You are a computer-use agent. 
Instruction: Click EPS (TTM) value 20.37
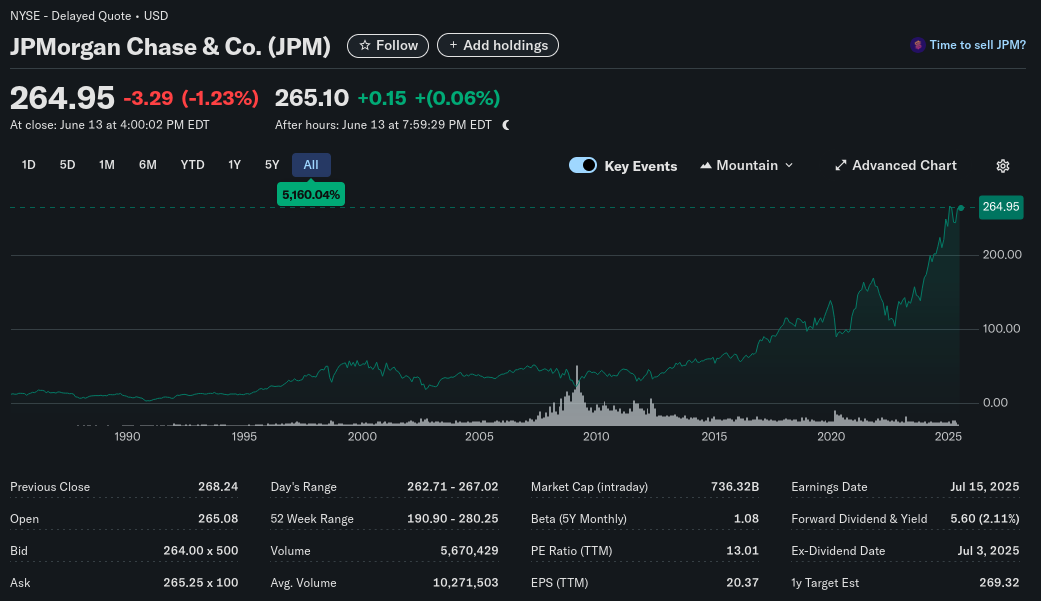(x=742, y=582)
